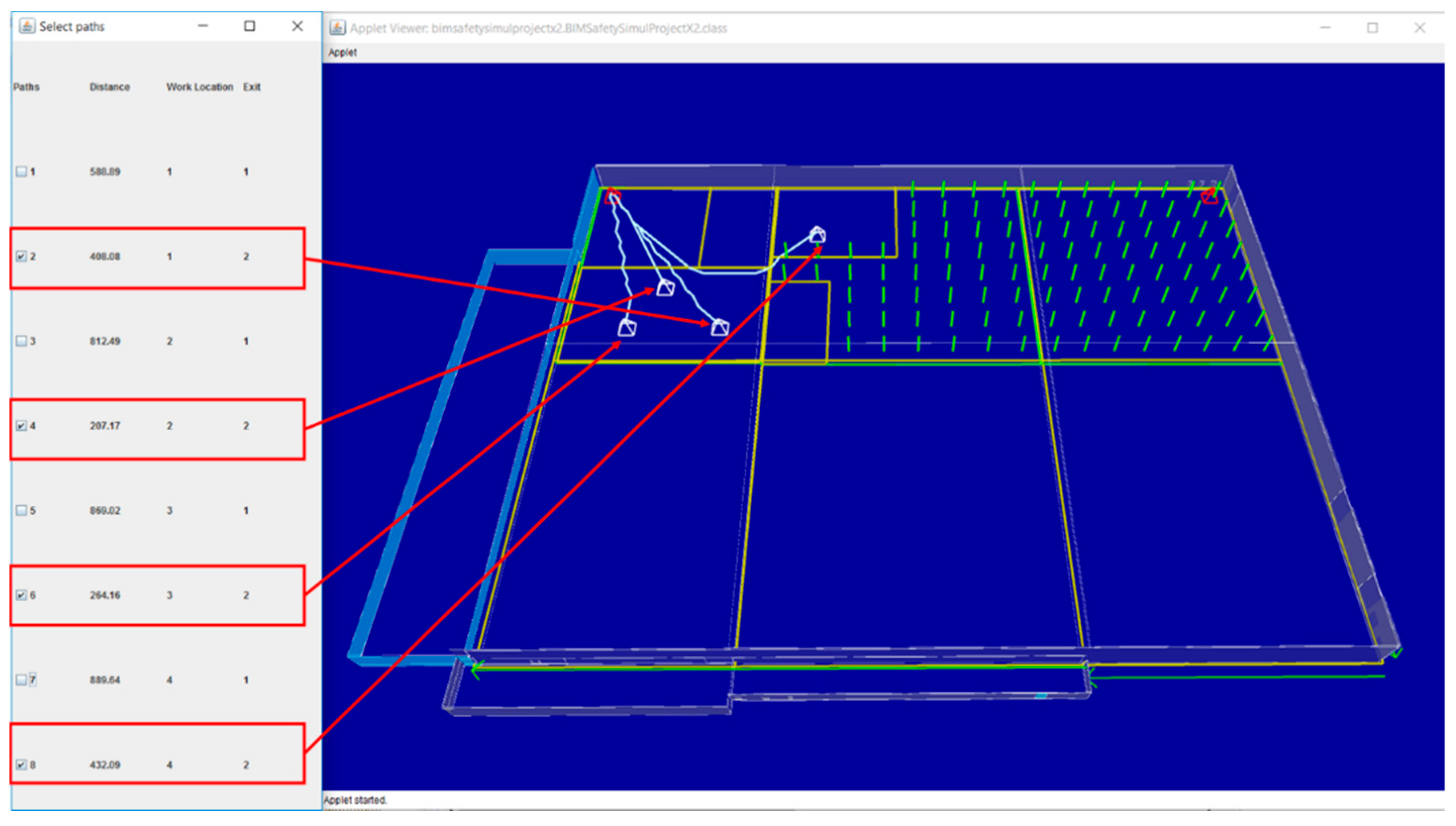
Task: Deselect path 4 checkbox
Action: (x=22, y=426)
